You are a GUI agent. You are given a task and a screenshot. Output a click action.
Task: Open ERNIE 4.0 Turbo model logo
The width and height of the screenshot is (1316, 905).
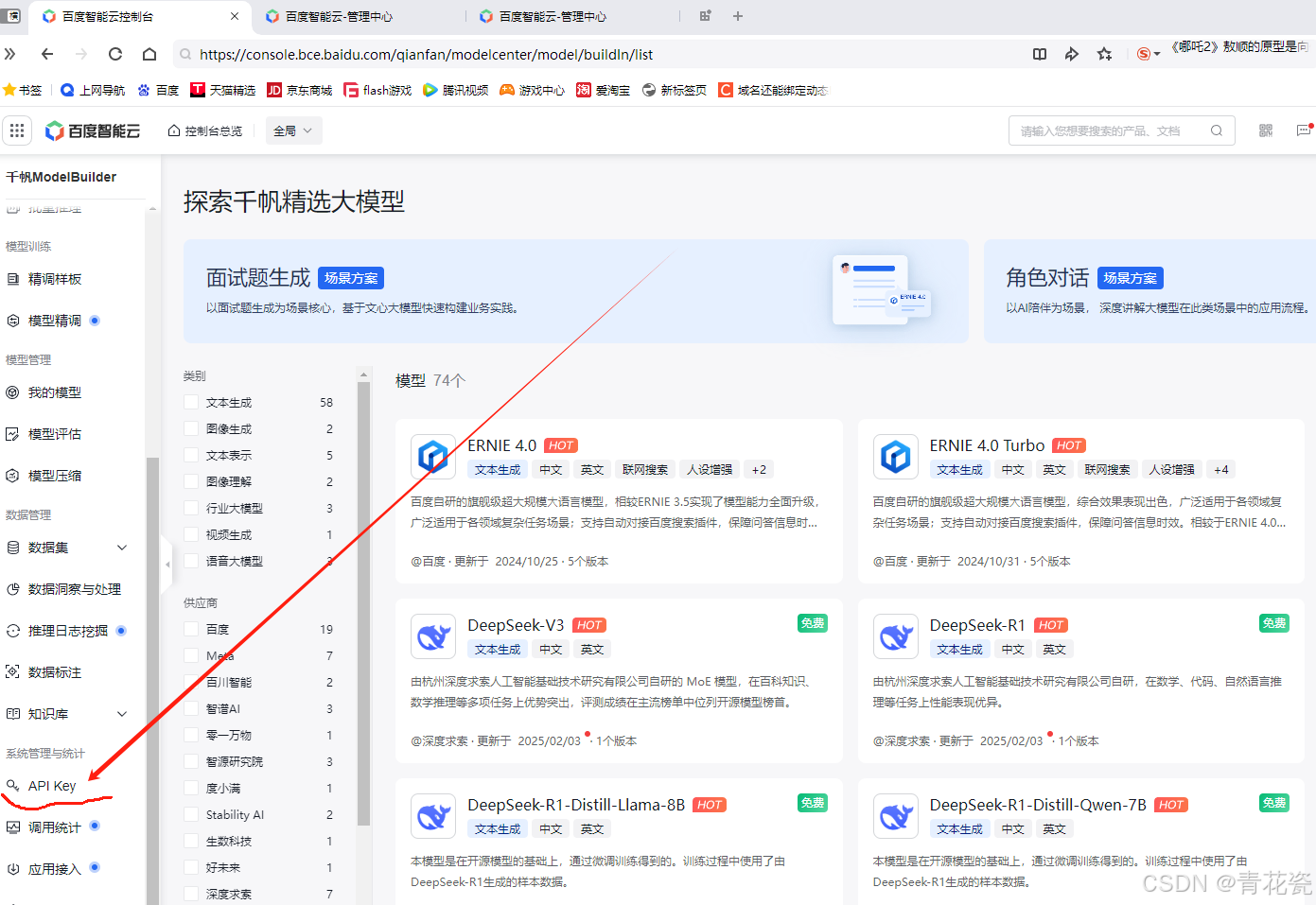point(895,457)
